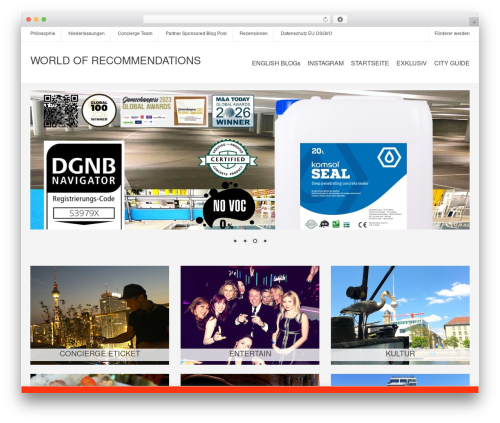Select the first slider dot
Viewport: 500px width, 423px height.
[235, 241]
